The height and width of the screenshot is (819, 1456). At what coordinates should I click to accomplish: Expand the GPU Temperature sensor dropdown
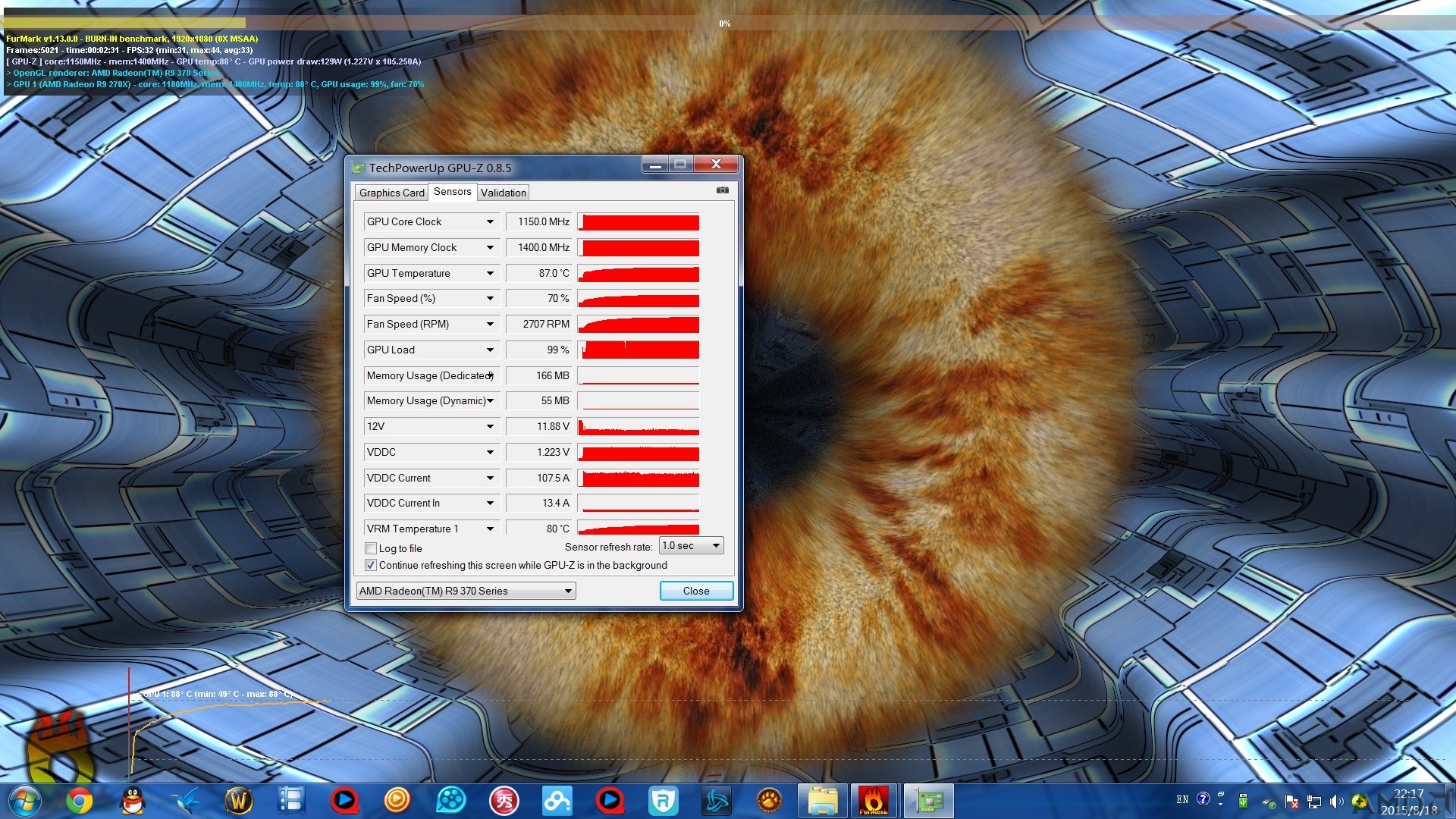point(490,273)
